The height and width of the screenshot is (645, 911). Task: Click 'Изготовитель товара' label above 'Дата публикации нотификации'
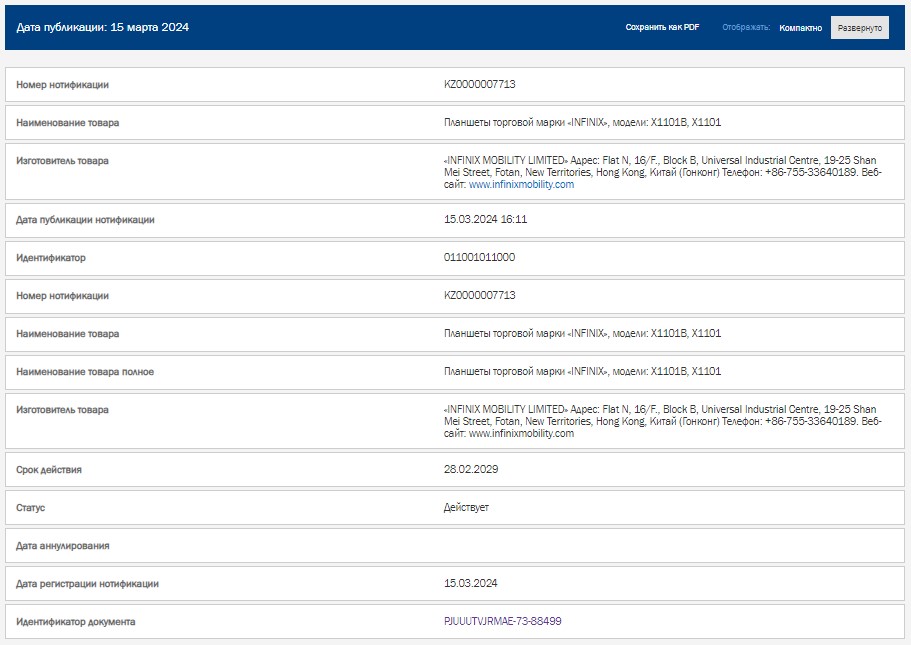click(x=62, y=160)
